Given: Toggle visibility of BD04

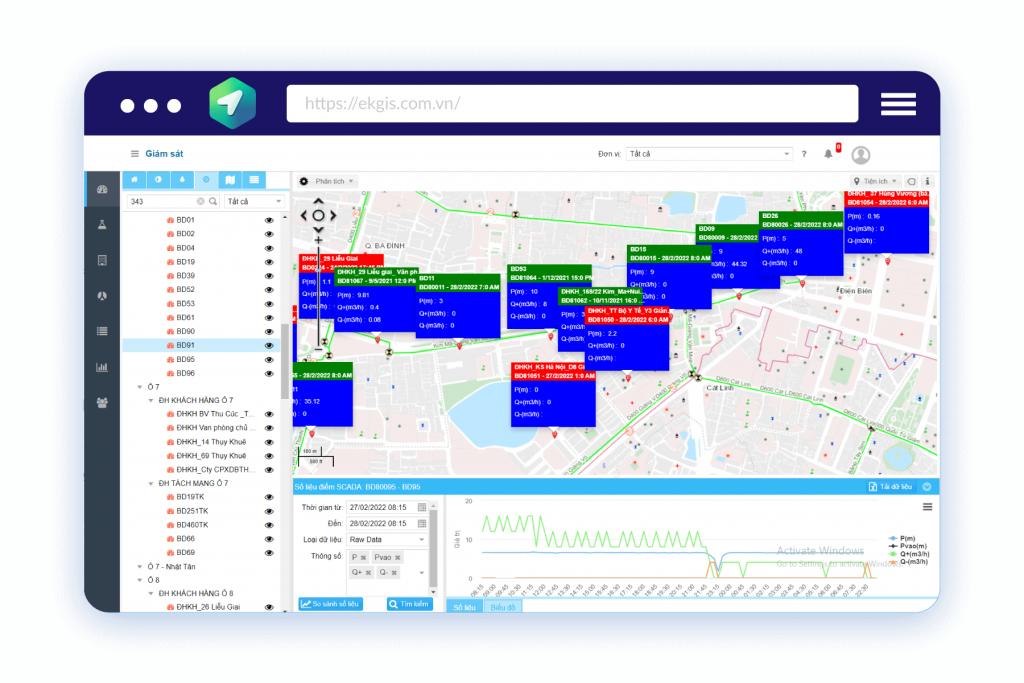Looking at the screenshot, I should coord(269,249).
